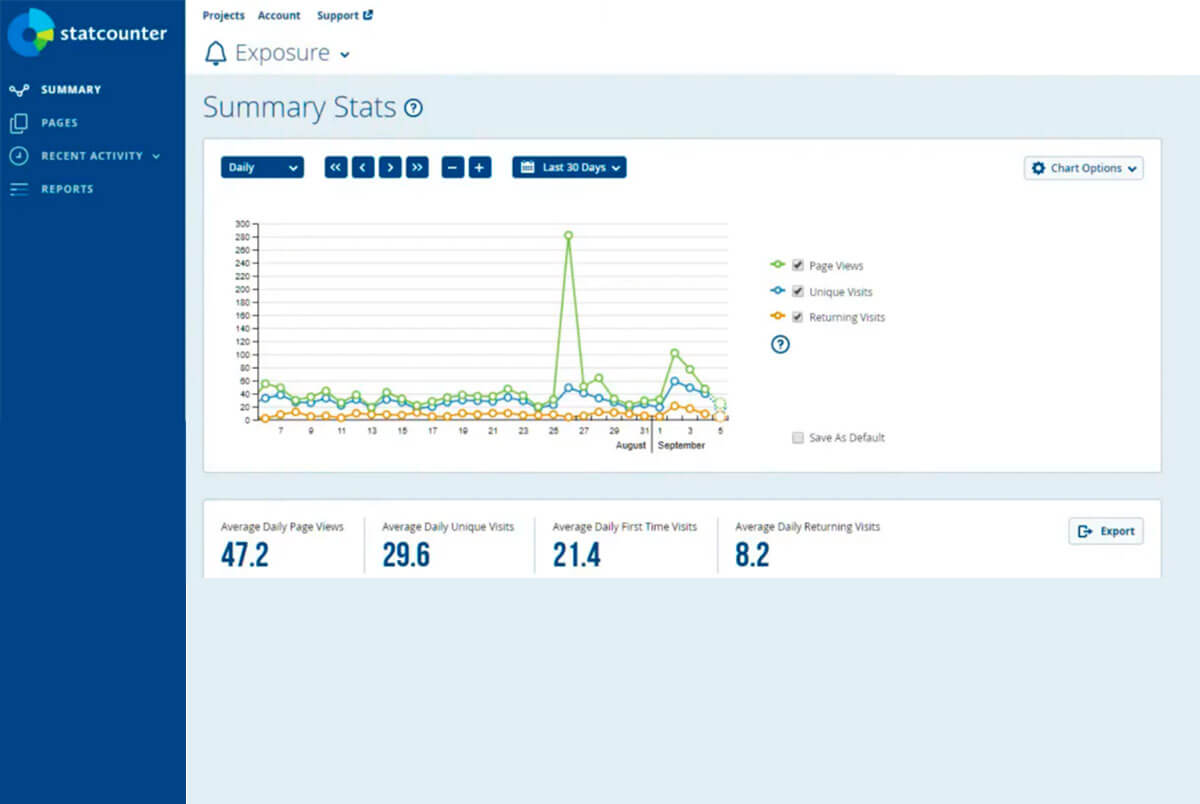Open the Projects menu
This screenshot has height=804, width=1200.
click(x=223, y=15)
